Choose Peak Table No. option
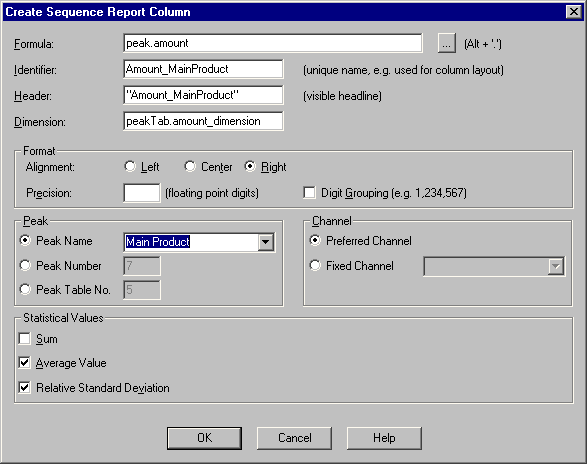 pyautogui.click(x=25, y=289)
